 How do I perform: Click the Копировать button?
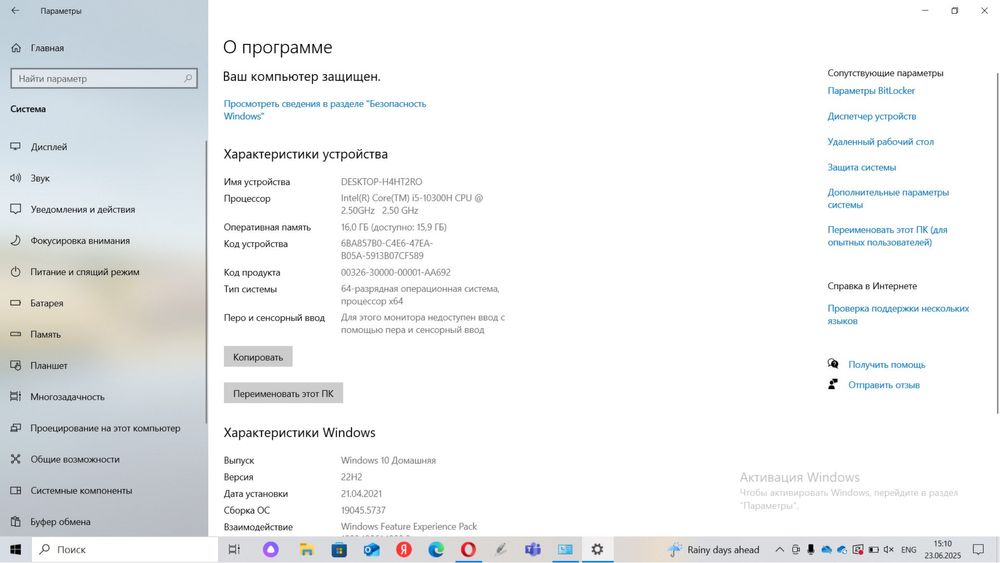point(258,357)
